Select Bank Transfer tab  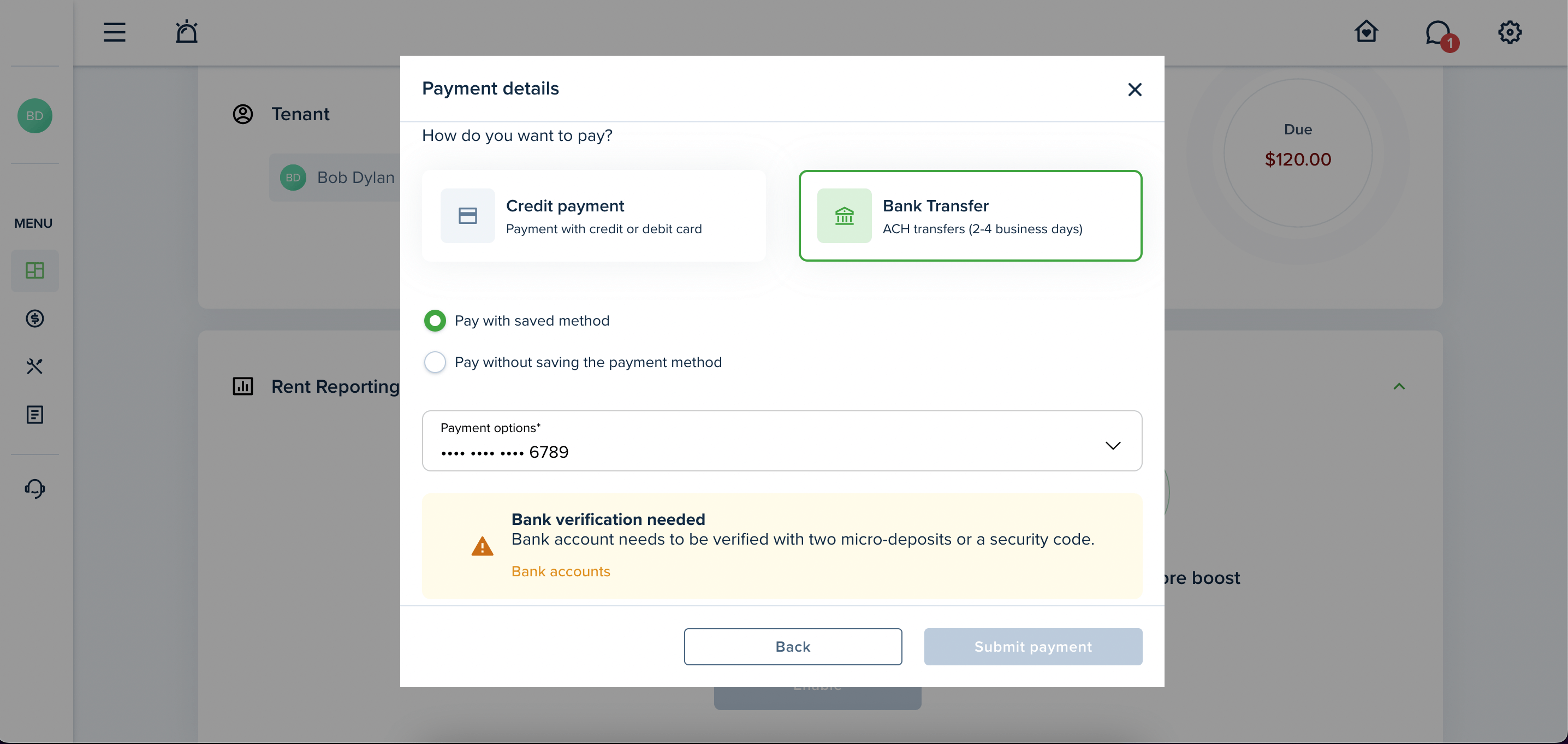[x=970, y=215]
